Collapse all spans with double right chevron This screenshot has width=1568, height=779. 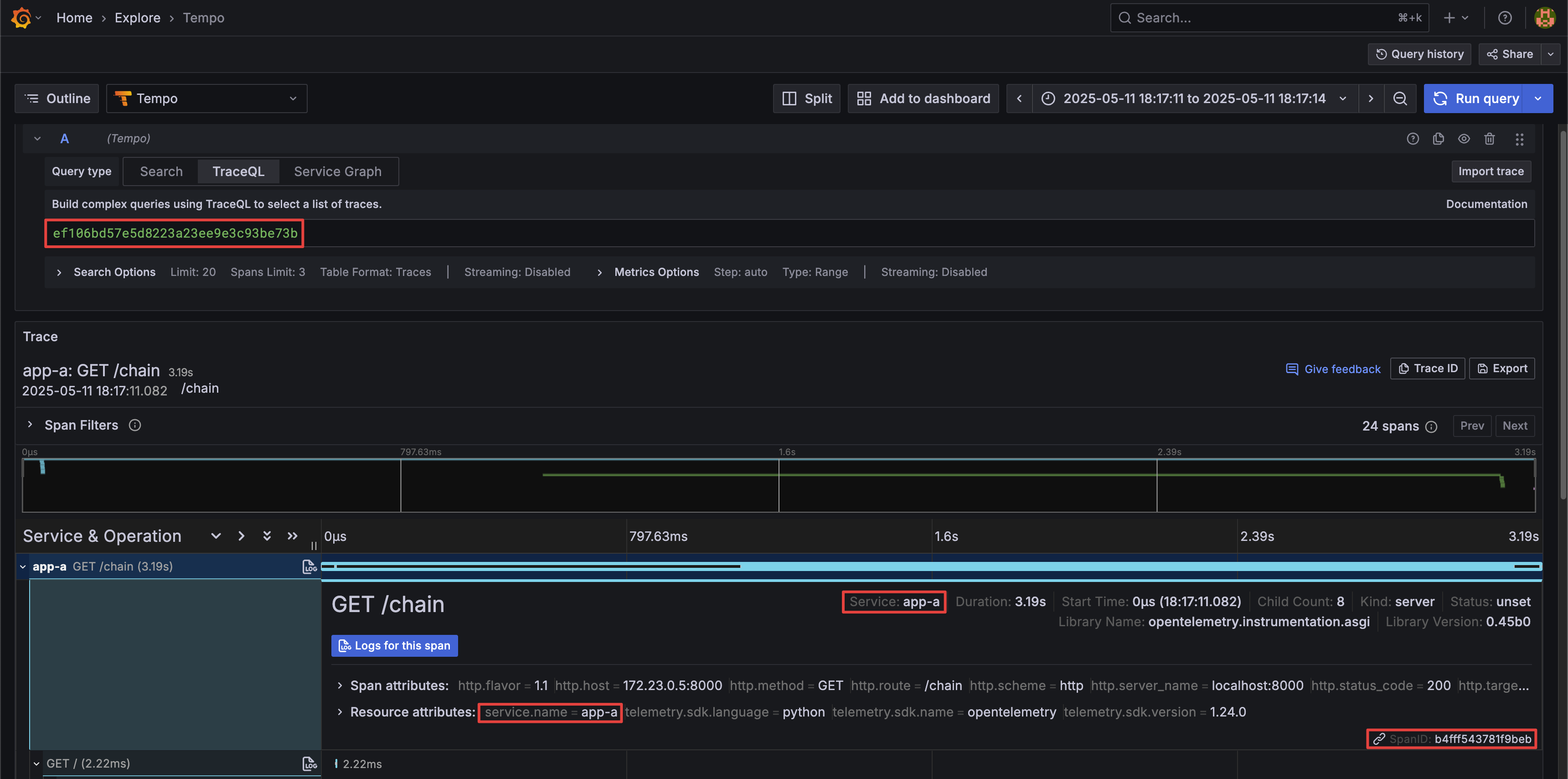[293, 536]
